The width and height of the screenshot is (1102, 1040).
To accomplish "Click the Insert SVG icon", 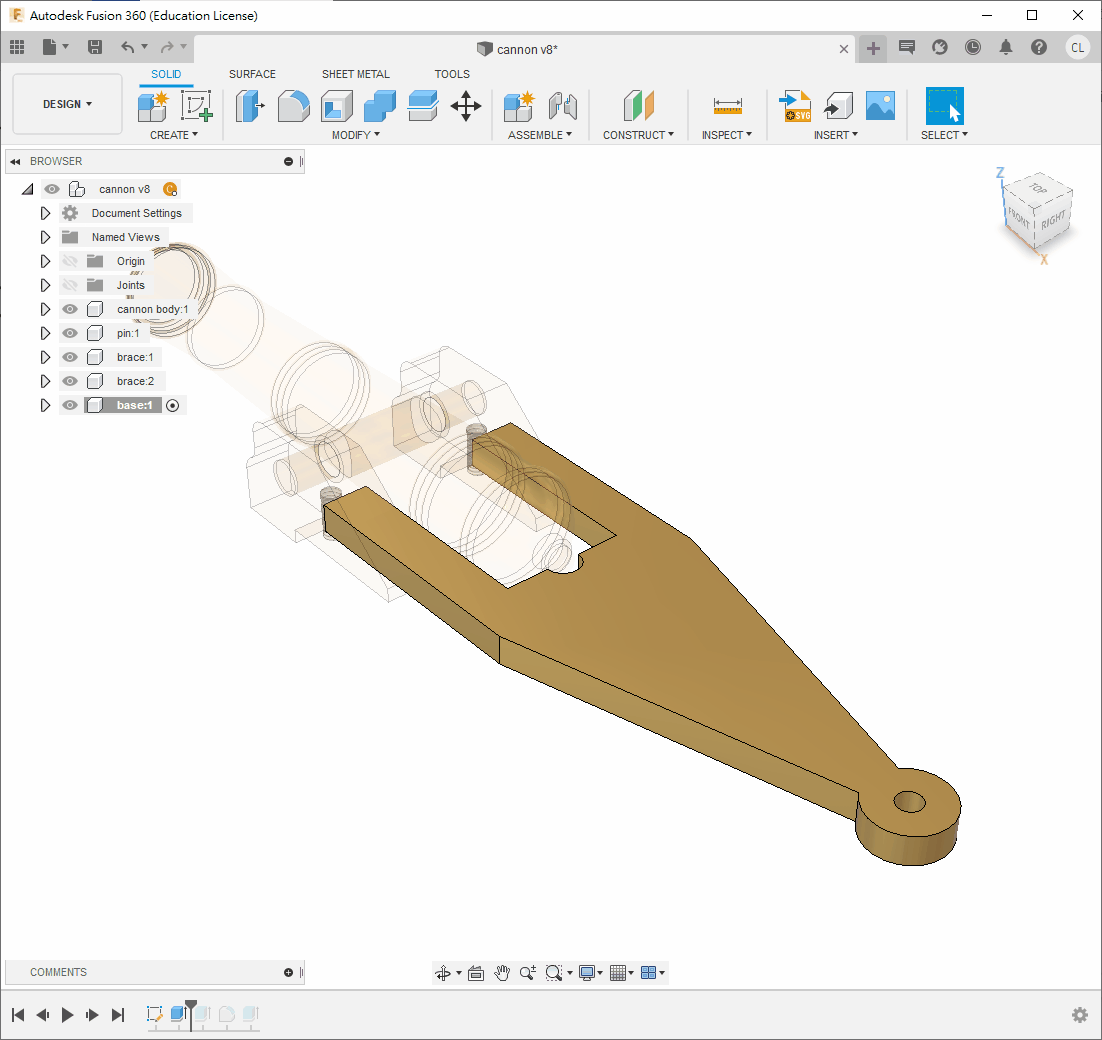I will 796,105.
